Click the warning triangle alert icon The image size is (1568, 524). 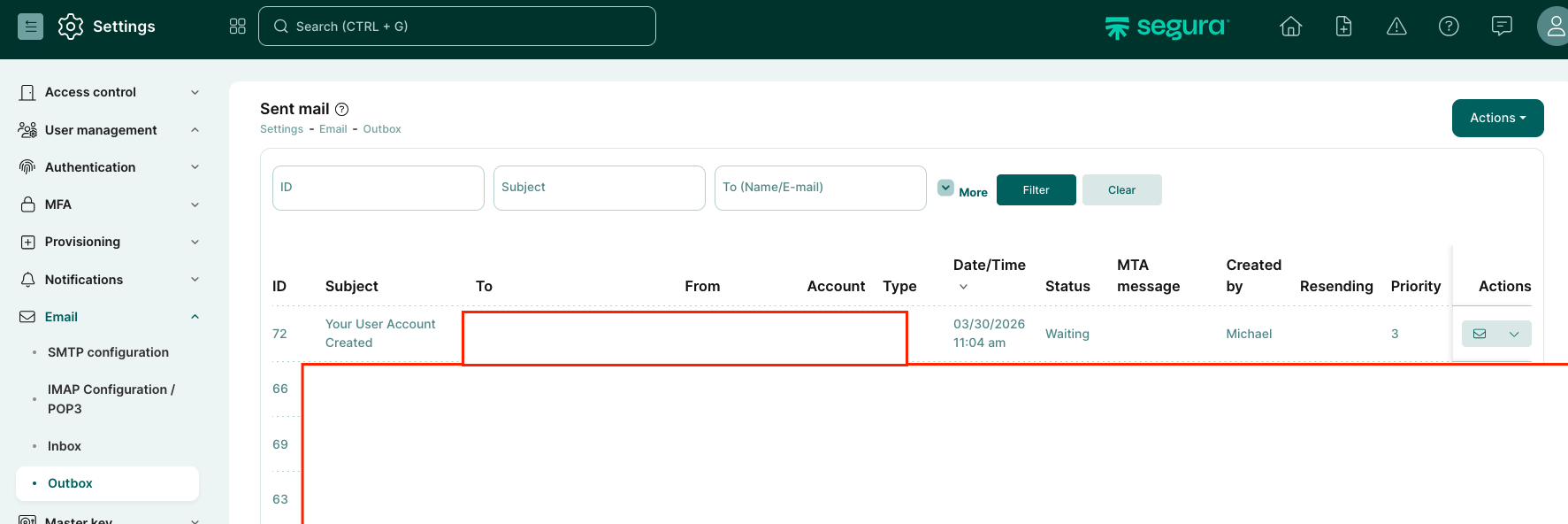click(x=1396, y=27)
